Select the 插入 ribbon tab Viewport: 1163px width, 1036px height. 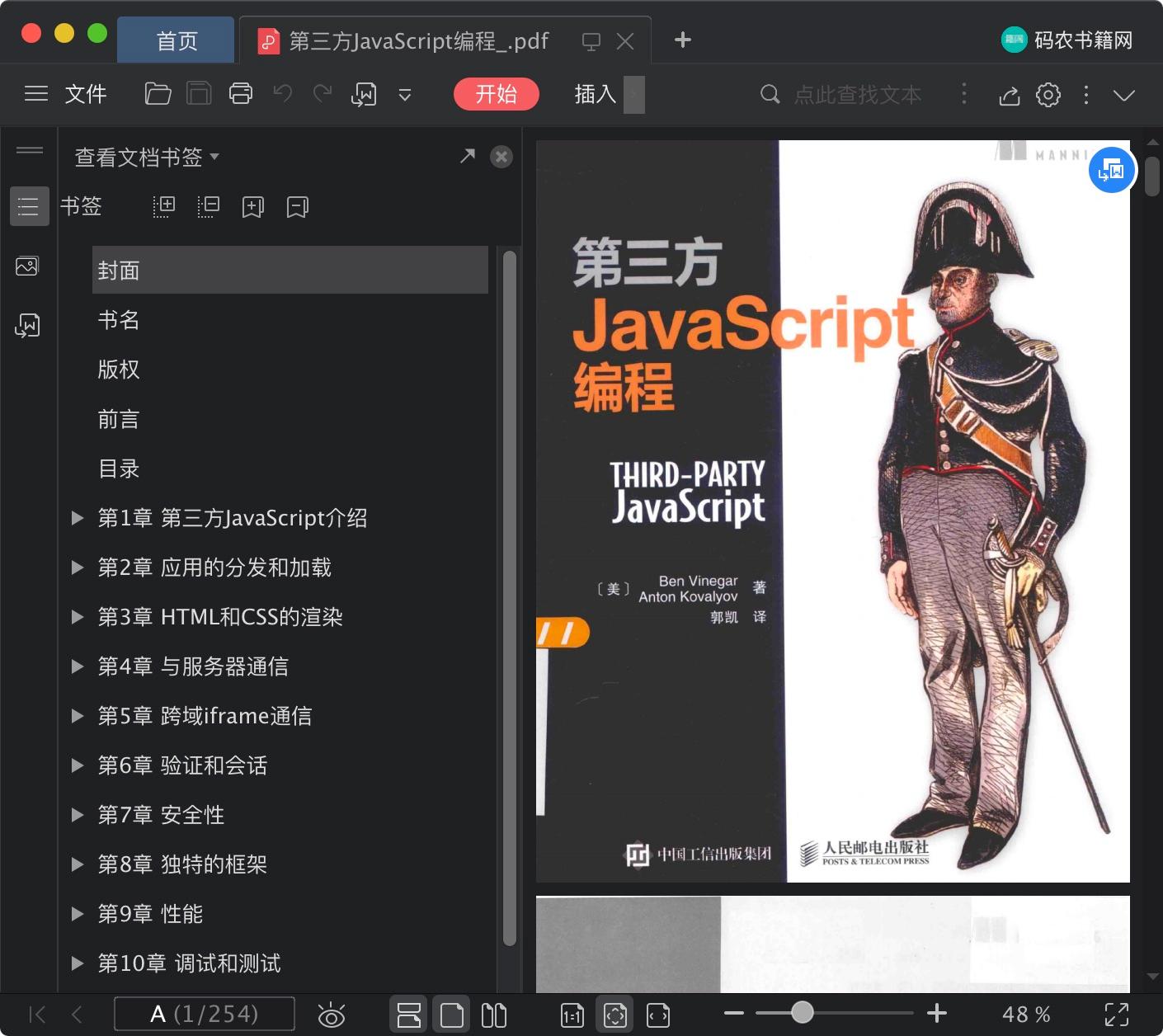point(596,94)
